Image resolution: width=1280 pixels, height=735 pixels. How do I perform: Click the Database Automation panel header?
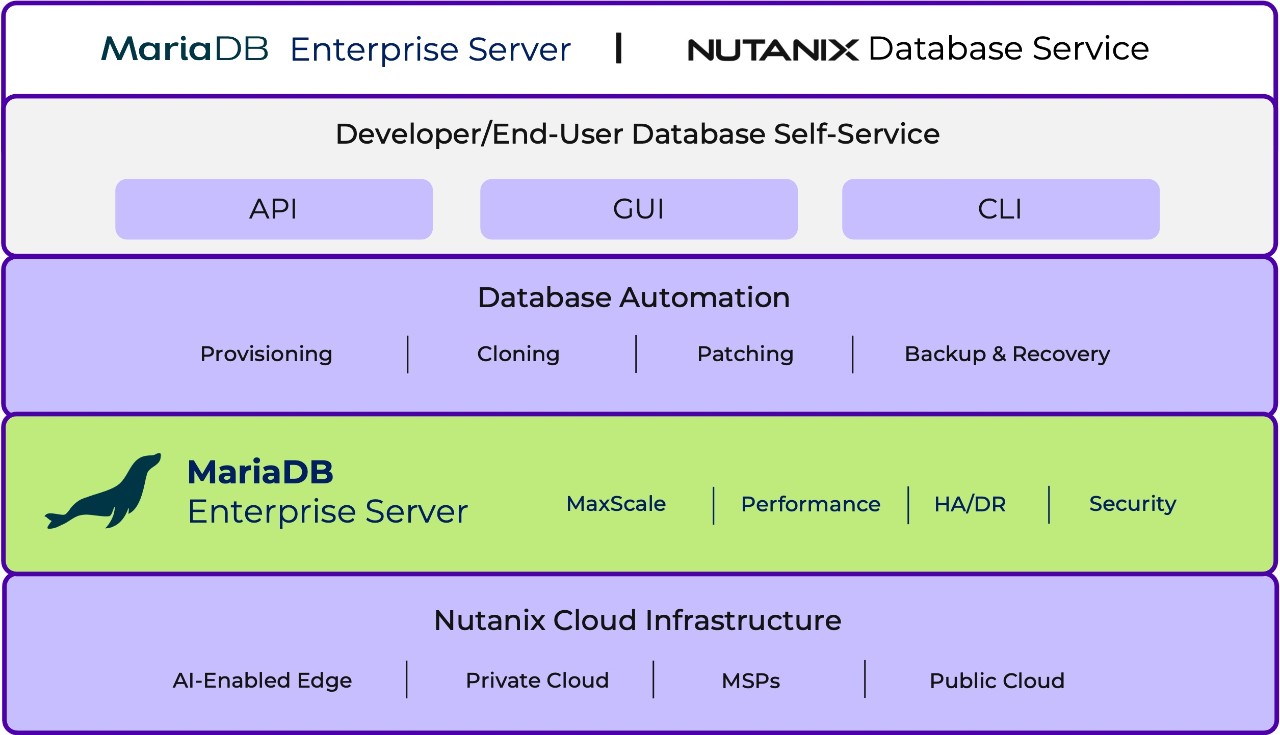pyautogui.click(x=634, y=297)
